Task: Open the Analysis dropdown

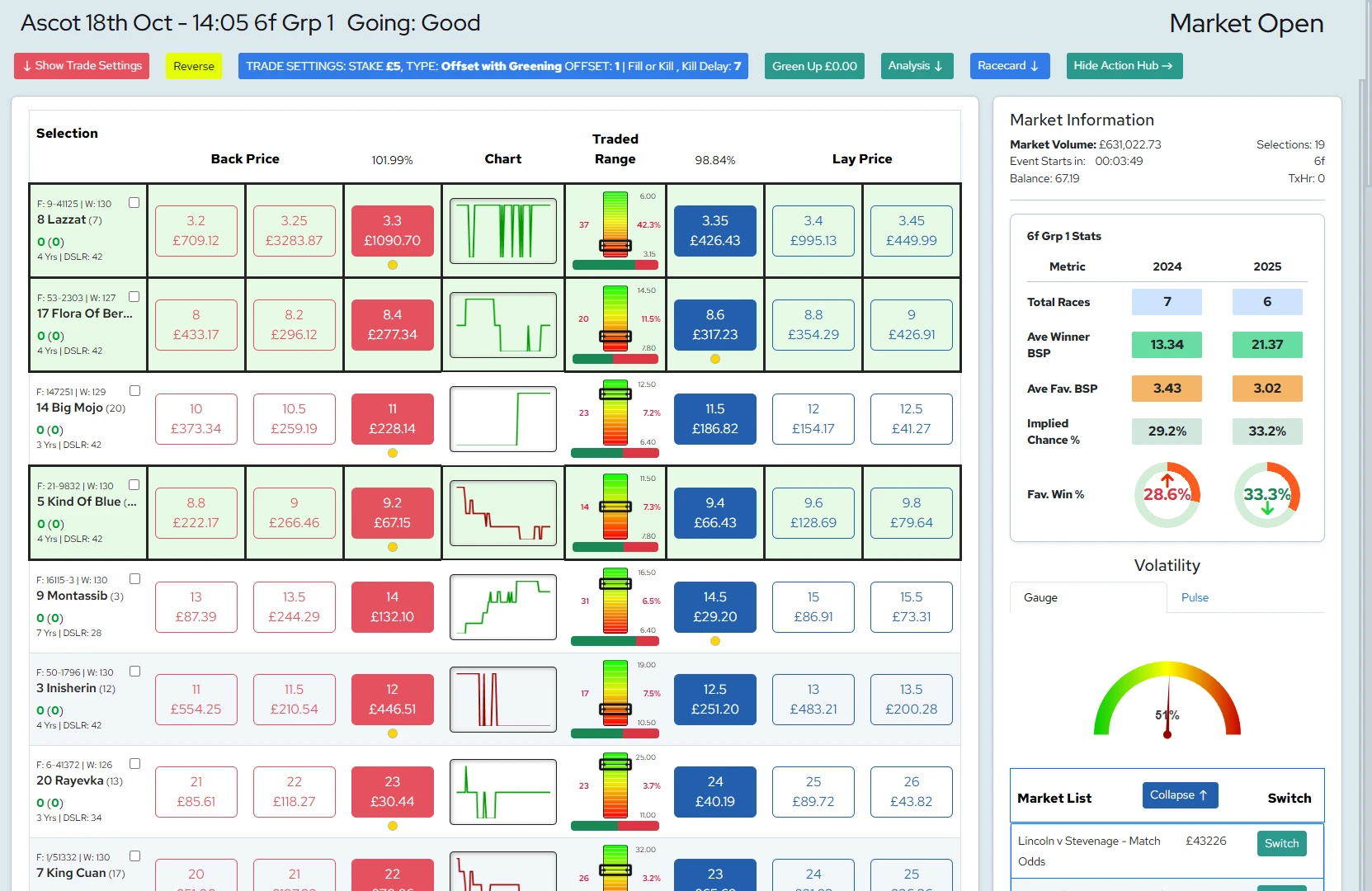Action: point(916,66)
